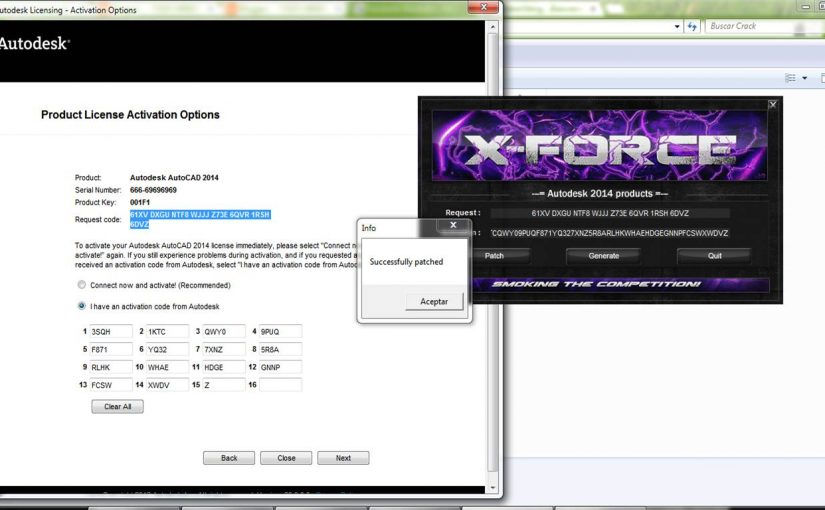This screenshot has height=510, width=825.
Task: Click activation field 4 containing 9PUQ
Action: point(280,332)
